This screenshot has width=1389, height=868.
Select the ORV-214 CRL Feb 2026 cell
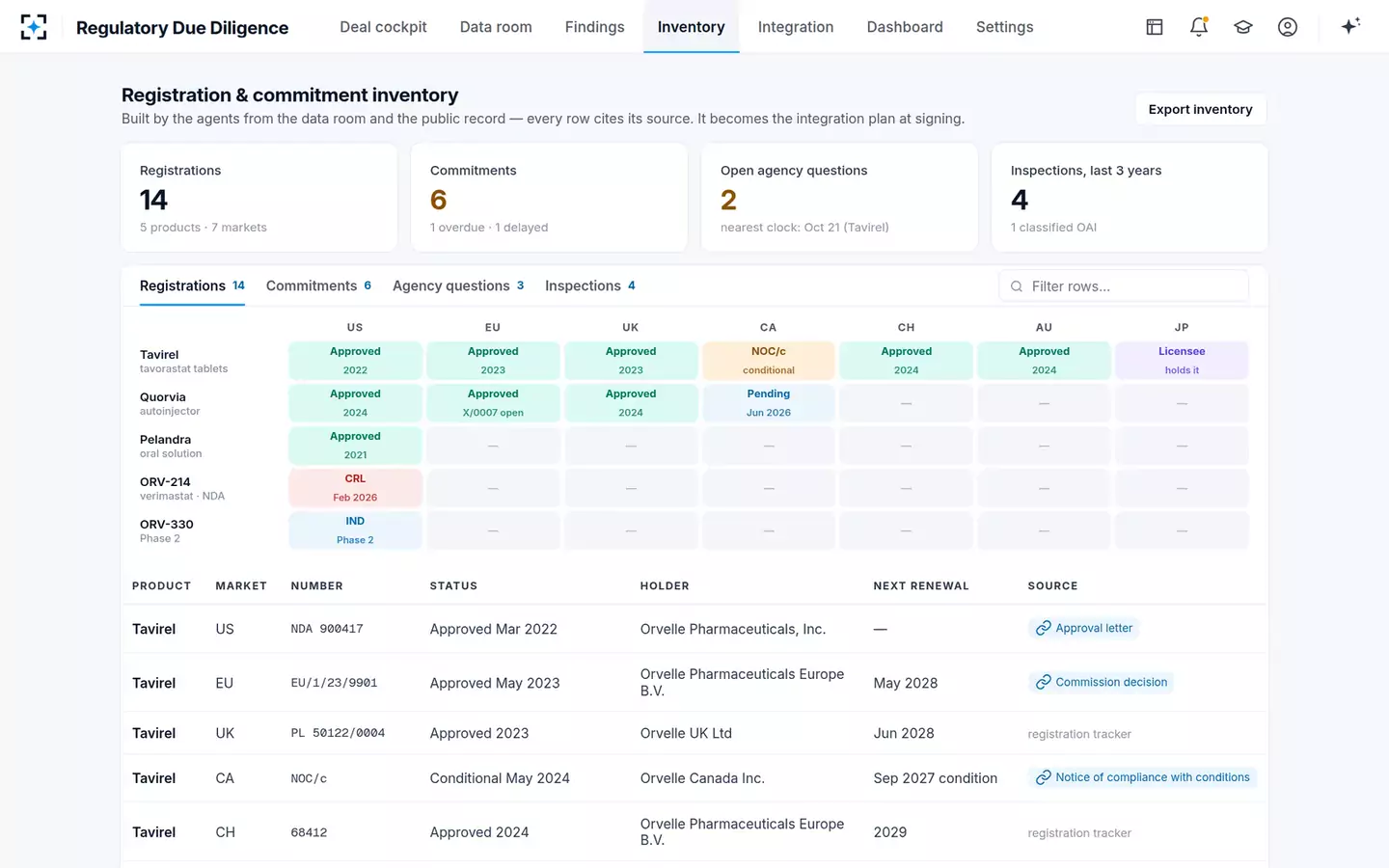tap(355, 488)
